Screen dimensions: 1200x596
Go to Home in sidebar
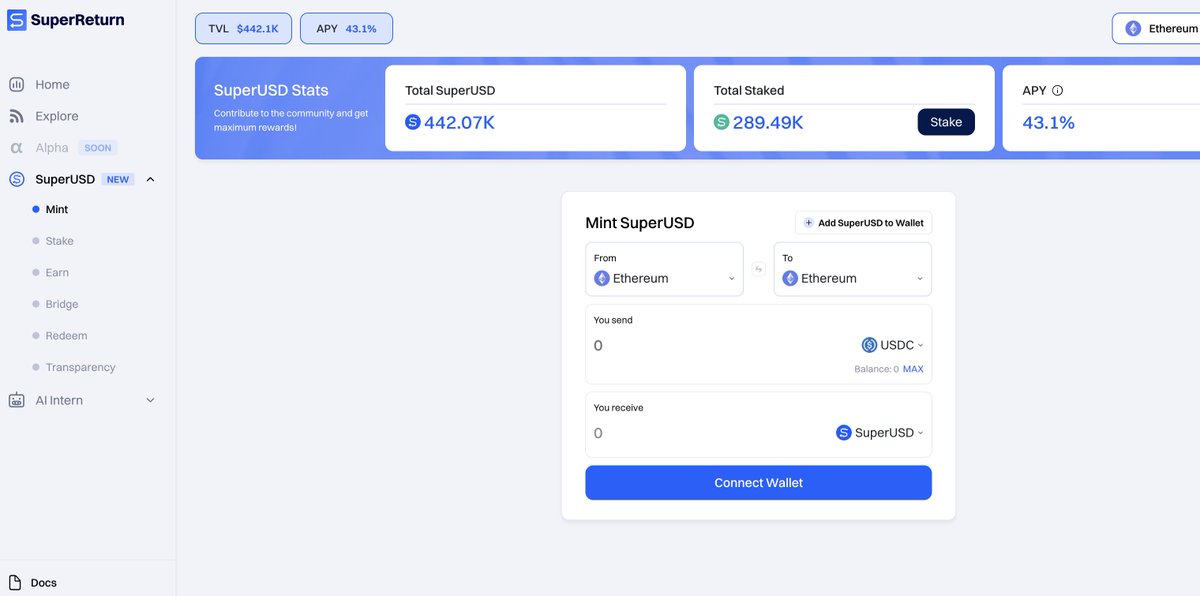point(52,85)
